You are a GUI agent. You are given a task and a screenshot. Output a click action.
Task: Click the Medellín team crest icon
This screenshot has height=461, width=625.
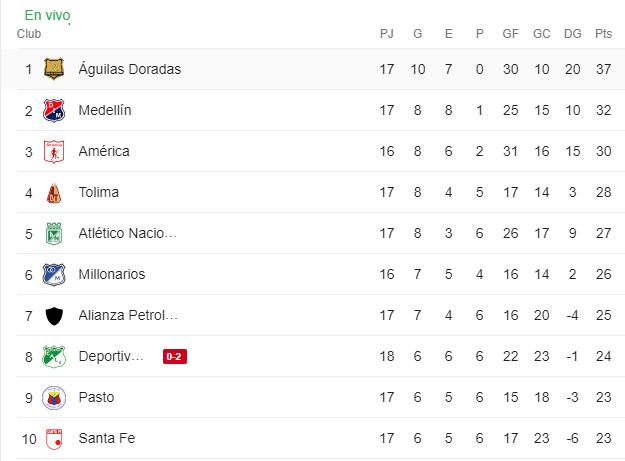(54, 110)
